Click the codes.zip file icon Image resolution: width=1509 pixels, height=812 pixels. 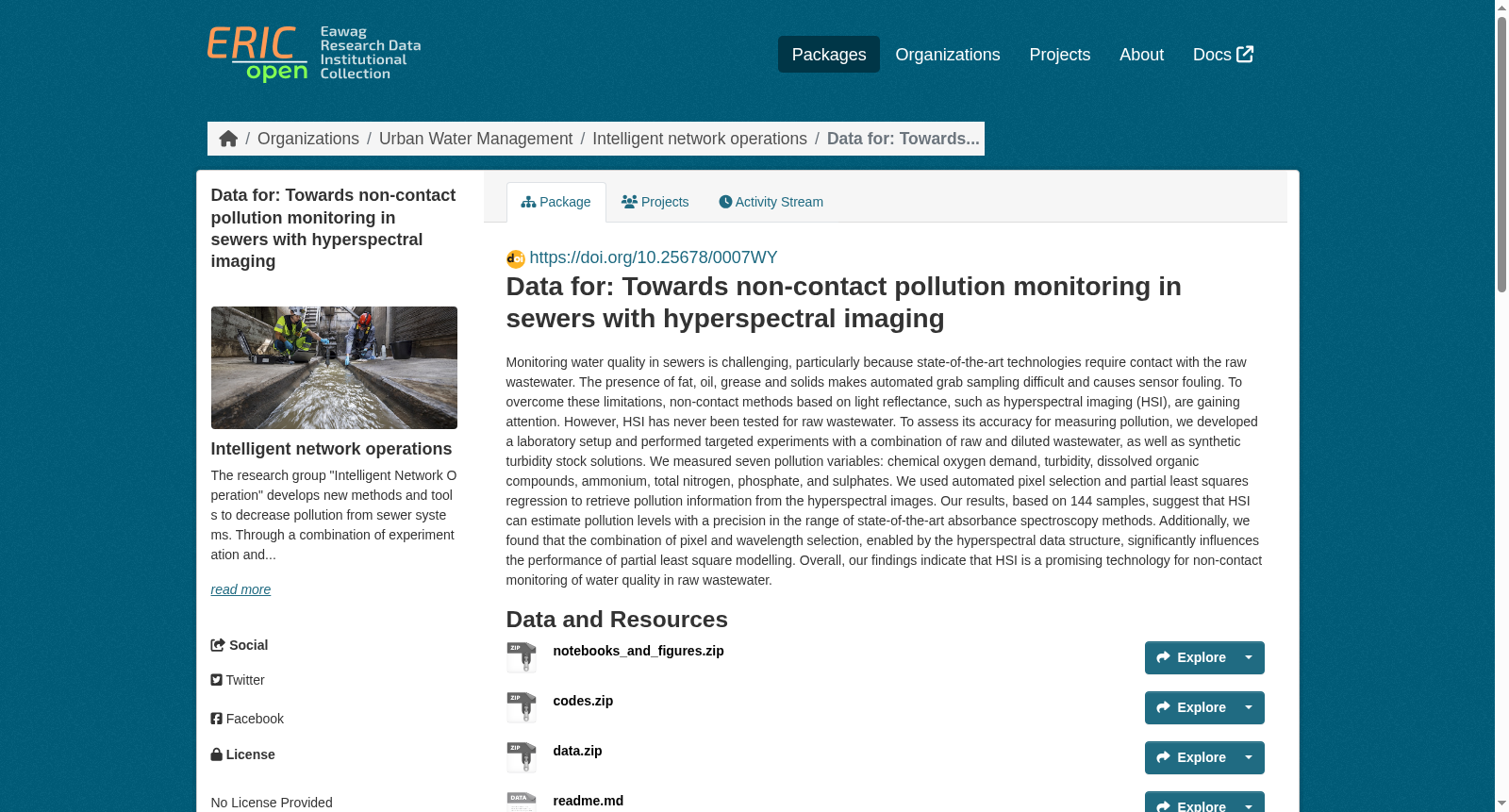tap(522, 707)
